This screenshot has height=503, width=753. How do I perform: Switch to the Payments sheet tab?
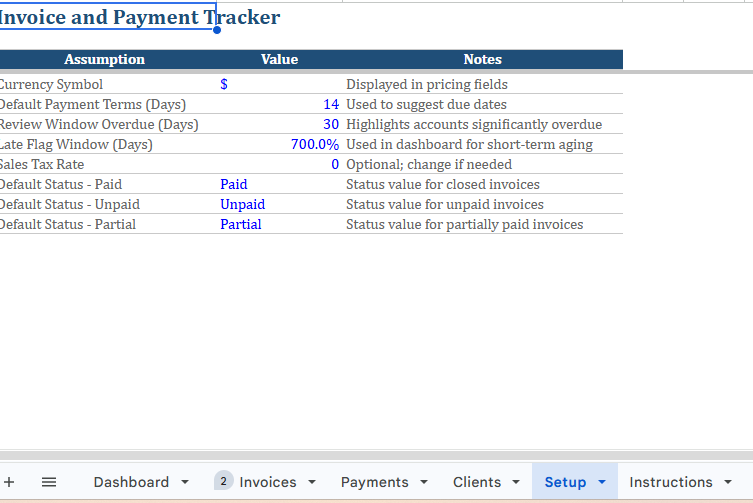tap(375, 482)
